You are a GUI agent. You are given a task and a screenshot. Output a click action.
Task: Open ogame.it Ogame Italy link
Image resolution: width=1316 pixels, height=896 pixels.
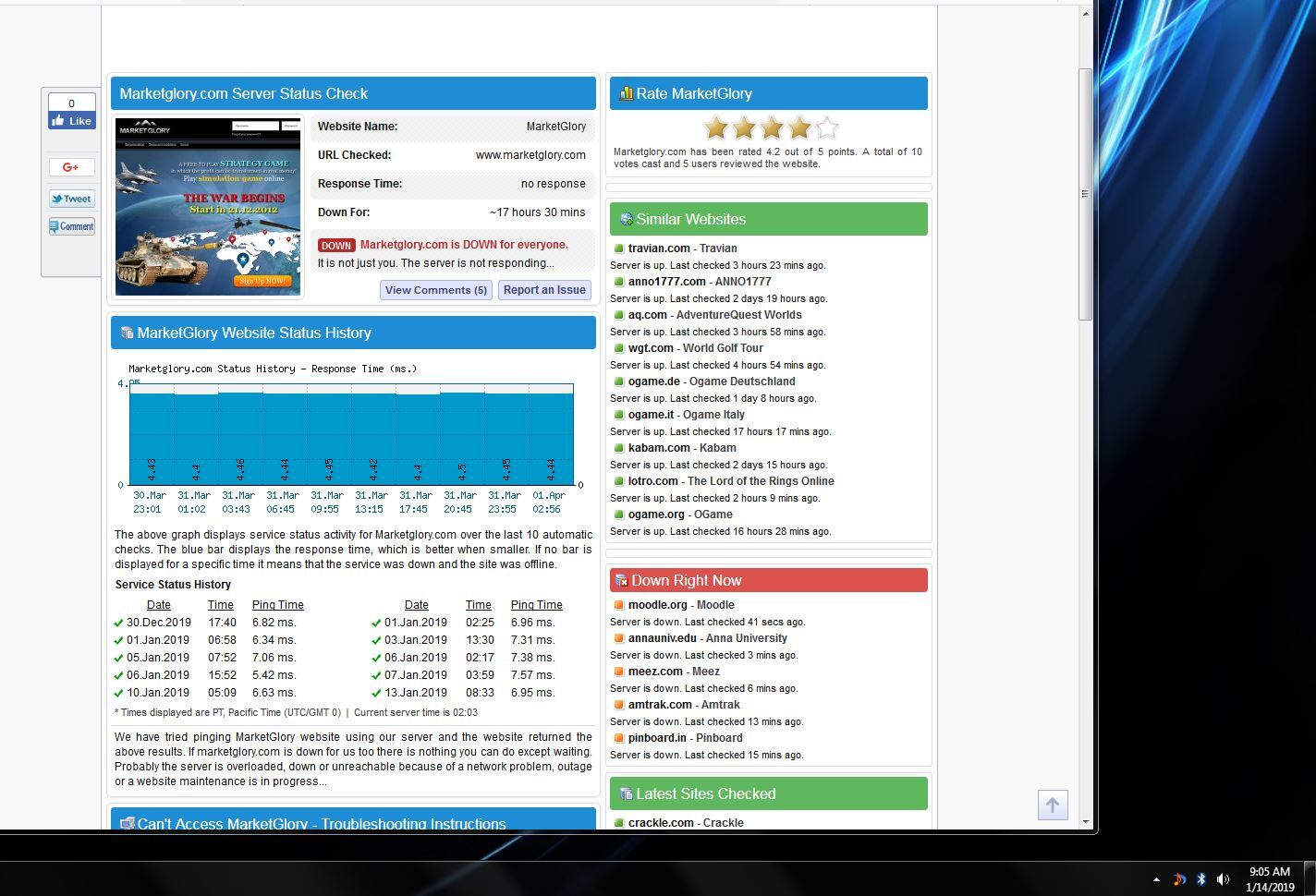tap(686, 415)
